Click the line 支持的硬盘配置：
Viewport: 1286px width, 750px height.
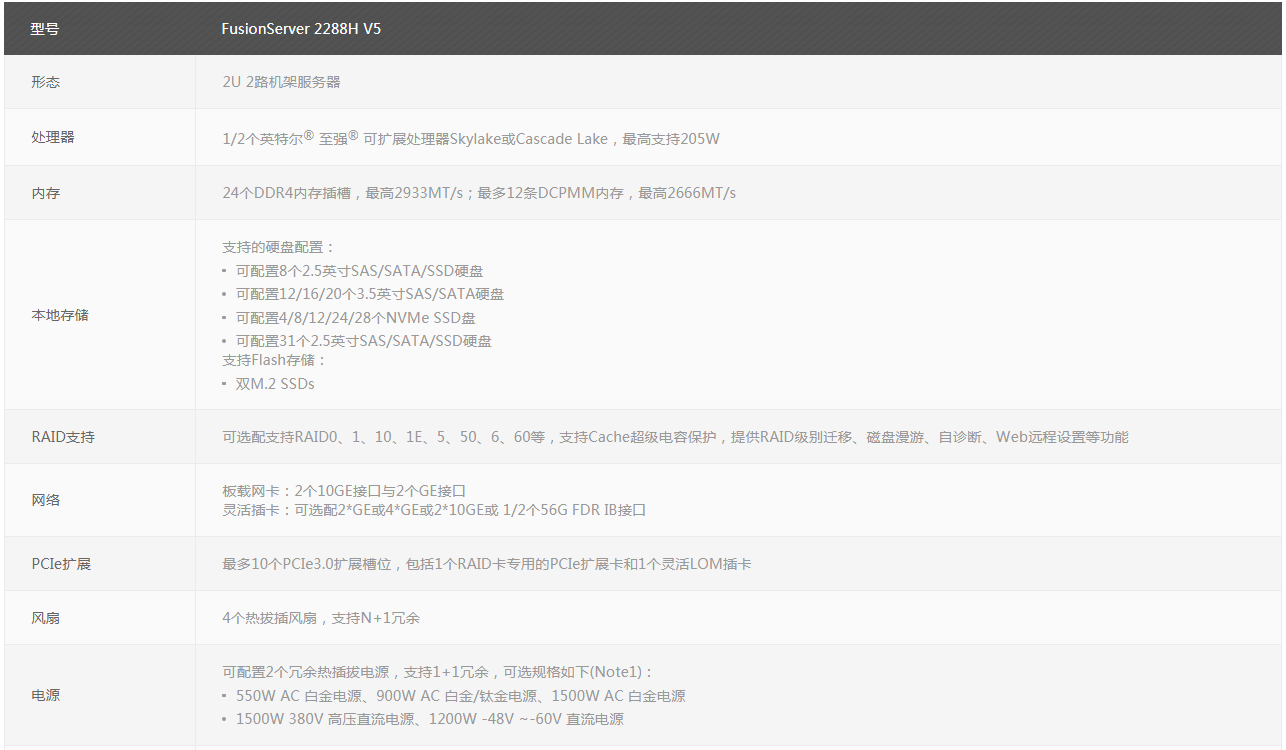click(x=279, y=247)
